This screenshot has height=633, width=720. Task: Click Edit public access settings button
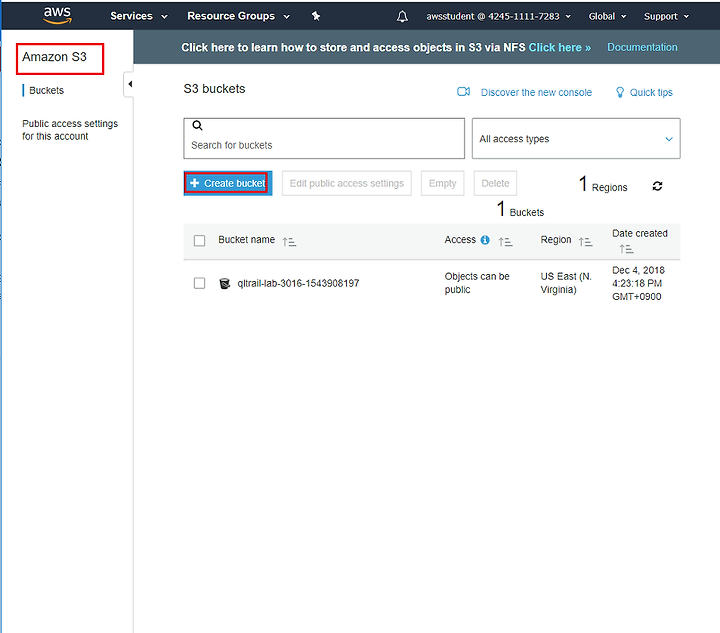point(347,183)
